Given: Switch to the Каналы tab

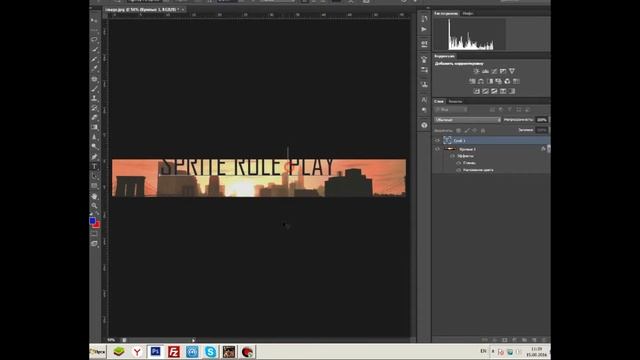Looking at the screenshot, I should (455, 101).
